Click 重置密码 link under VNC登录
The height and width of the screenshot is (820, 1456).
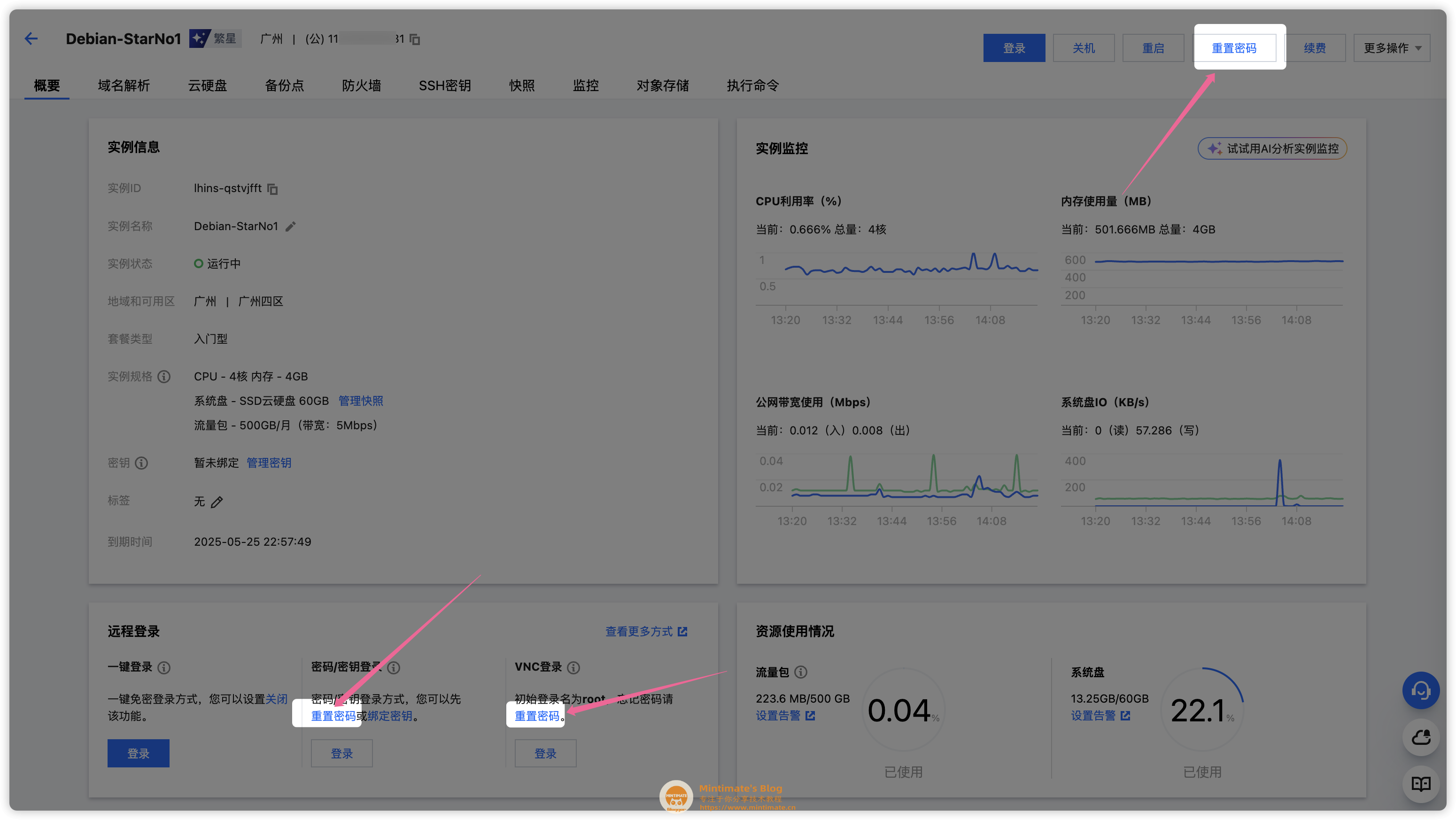[x=537, y=717]
